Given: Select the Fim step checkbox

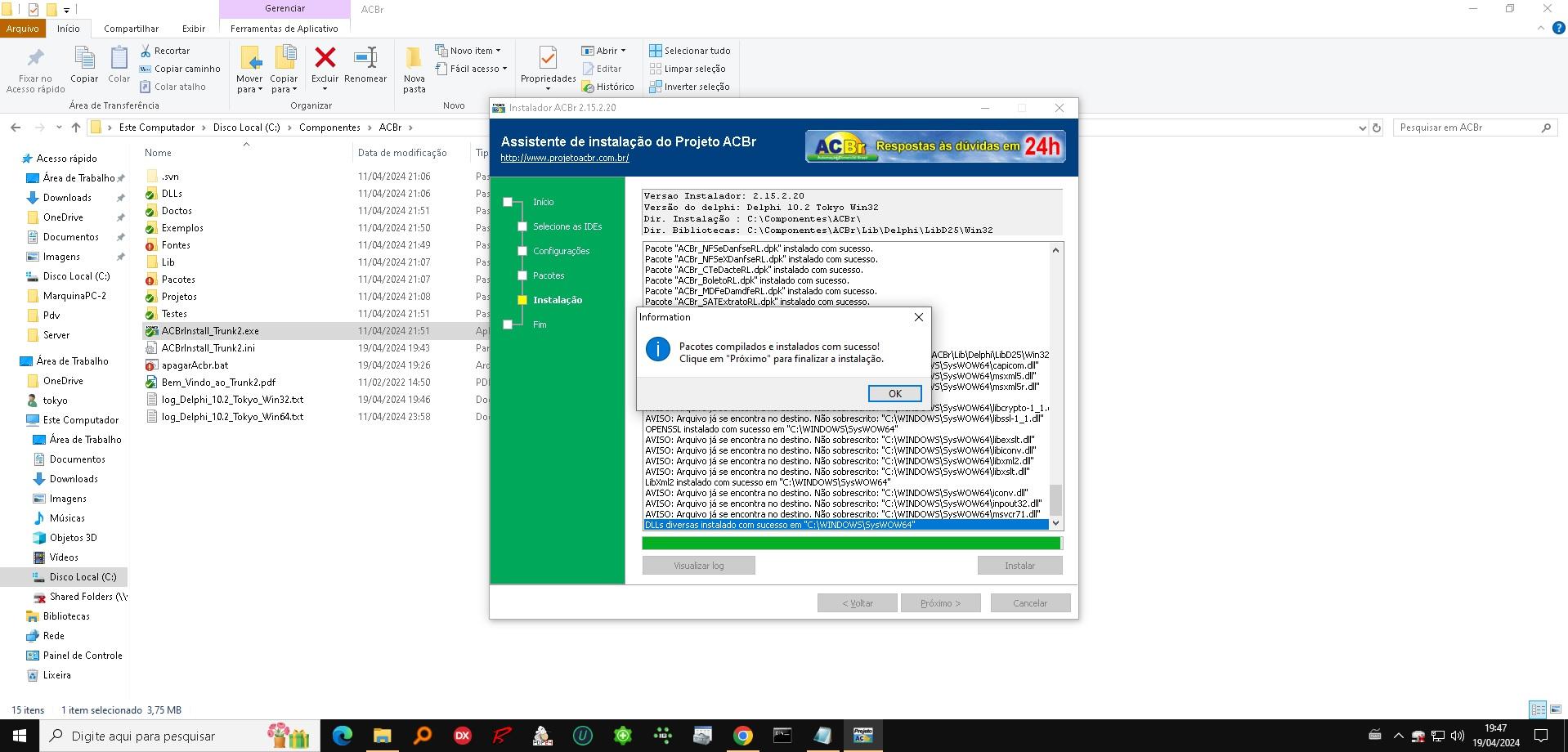Looking at the screenshot, I should point(508,325).
